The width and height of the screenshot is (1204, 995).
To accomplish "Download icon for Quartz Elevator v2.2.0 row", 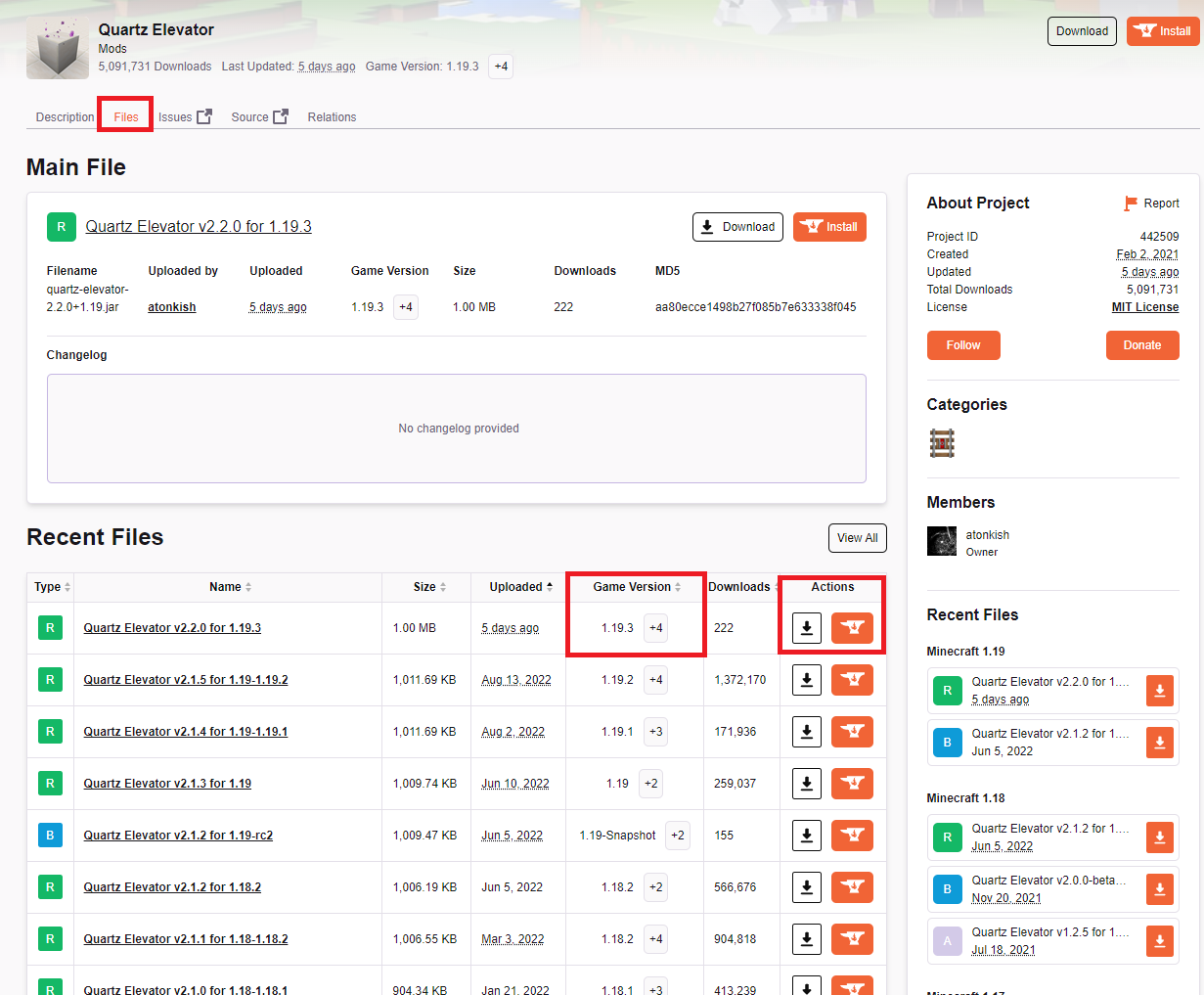I will pyautogui.click(x=807, y=628).
